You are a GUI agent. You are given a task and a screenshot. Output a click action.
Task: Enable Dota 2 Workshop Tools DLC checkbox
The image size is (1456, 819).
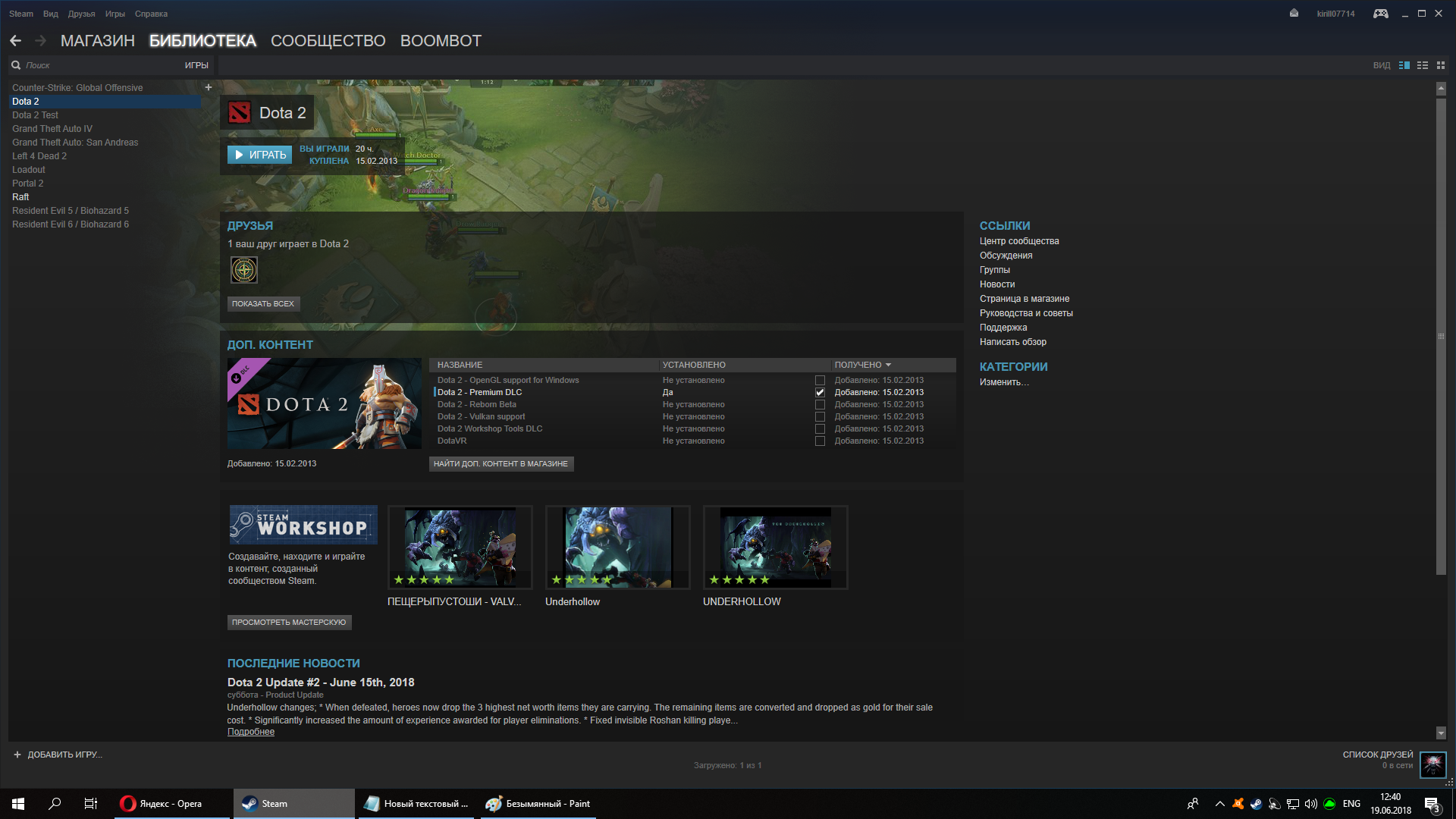click(820, 429)
